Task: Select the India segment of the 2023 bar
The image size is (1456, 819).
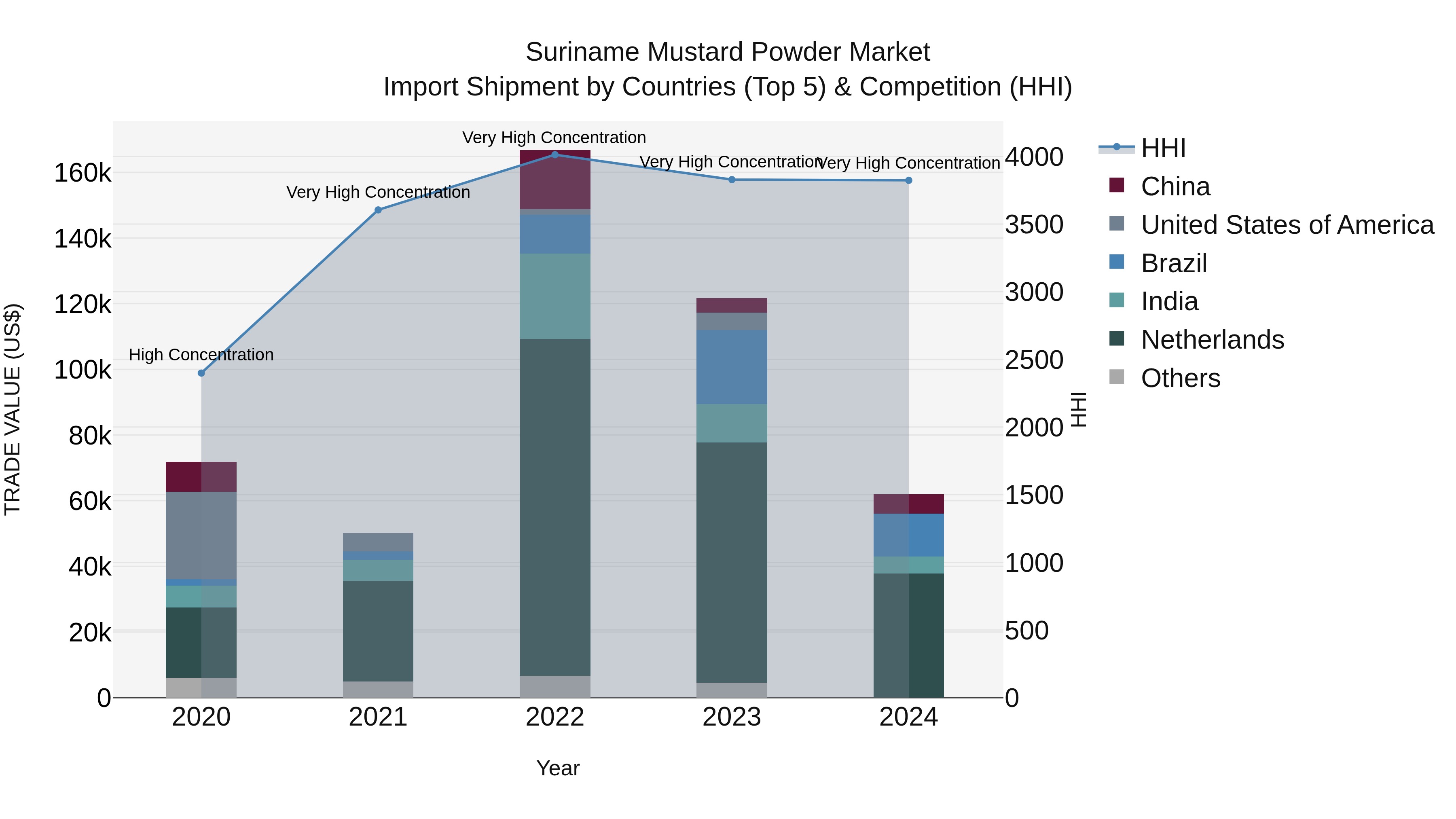Action: [x=731, y=423]
